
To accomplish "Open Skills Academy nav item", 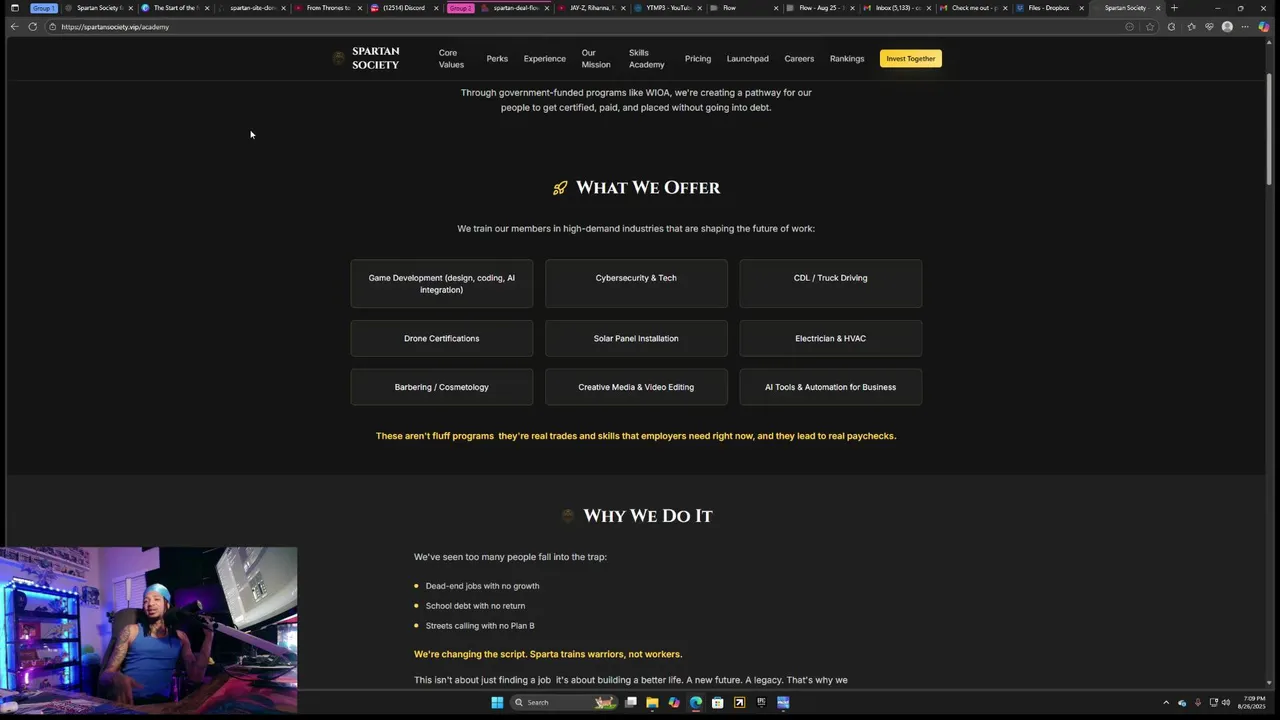I will click(x=646, y=59).
